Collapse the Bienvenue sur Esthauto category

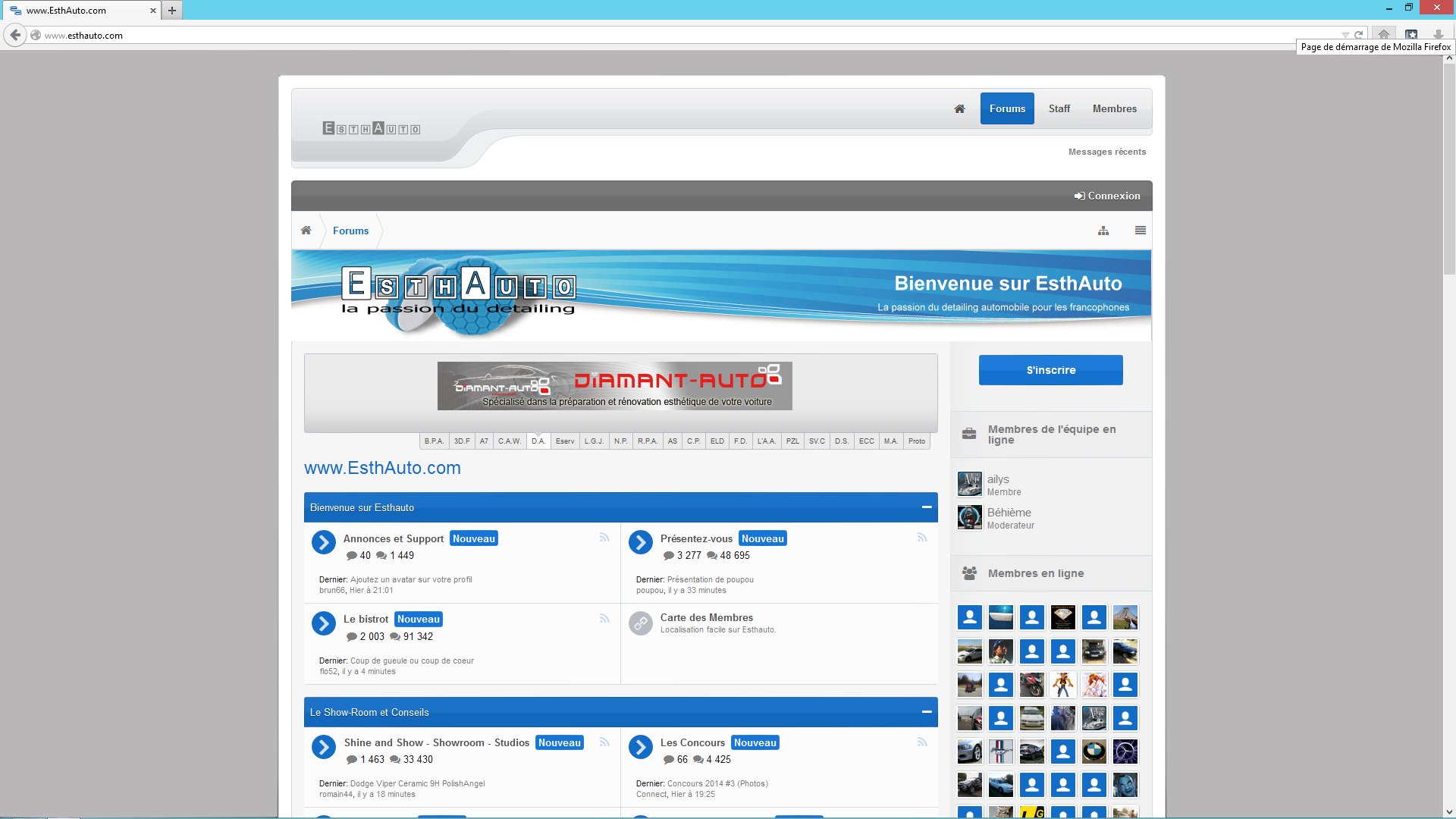click(x=927, y=507)
